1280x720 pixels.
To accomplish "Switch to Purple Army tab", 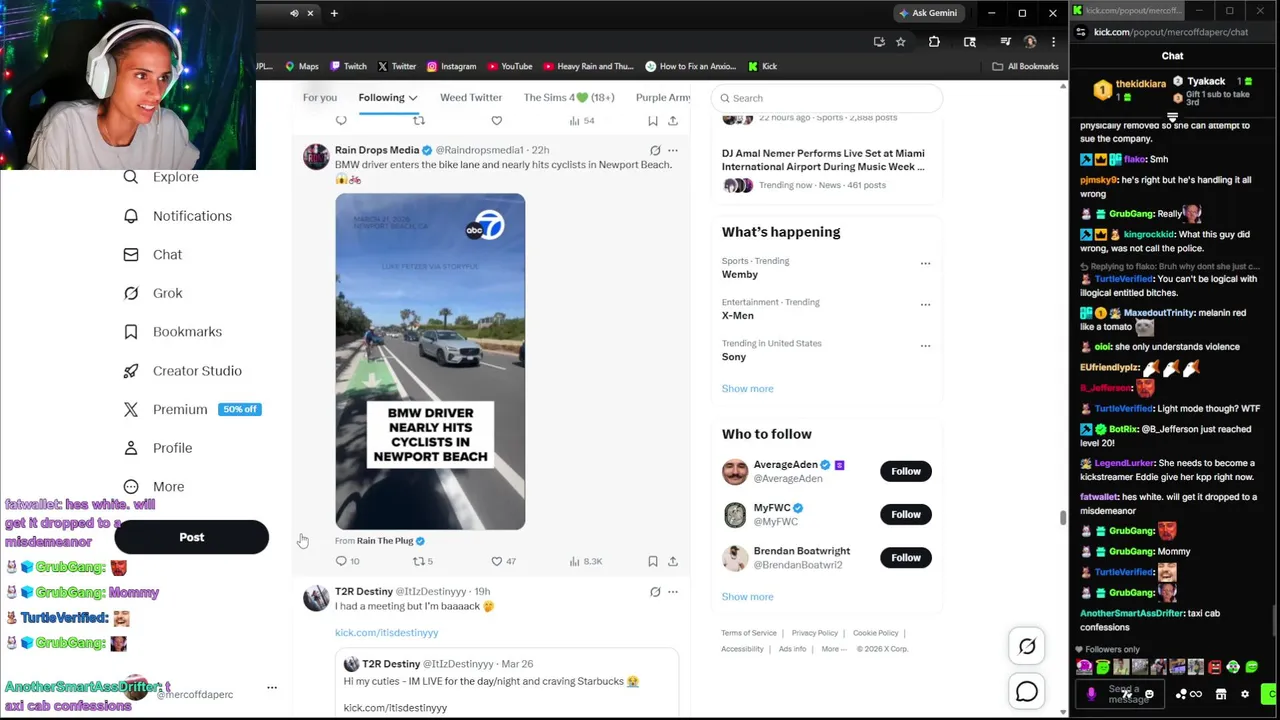I will 663,98.
